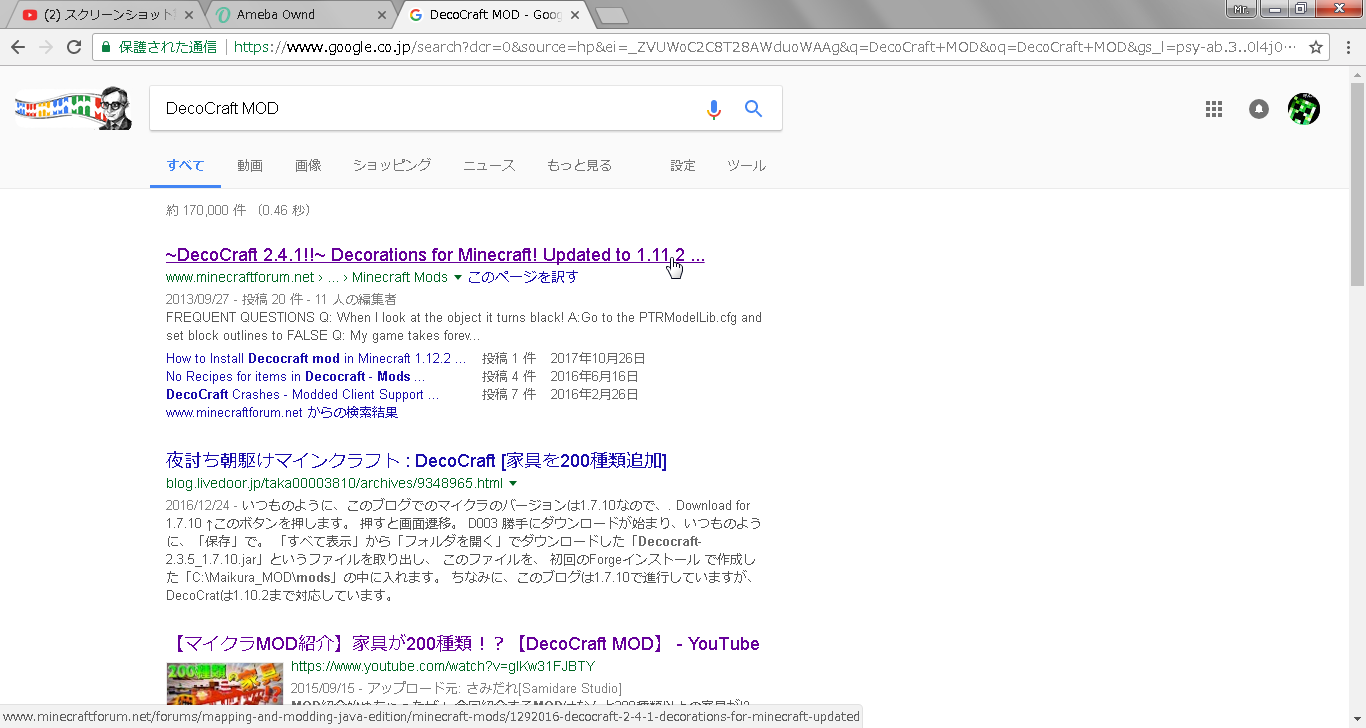The image size is (1366, 728).
Task: Open the ツール options
Action: point(746,166)
